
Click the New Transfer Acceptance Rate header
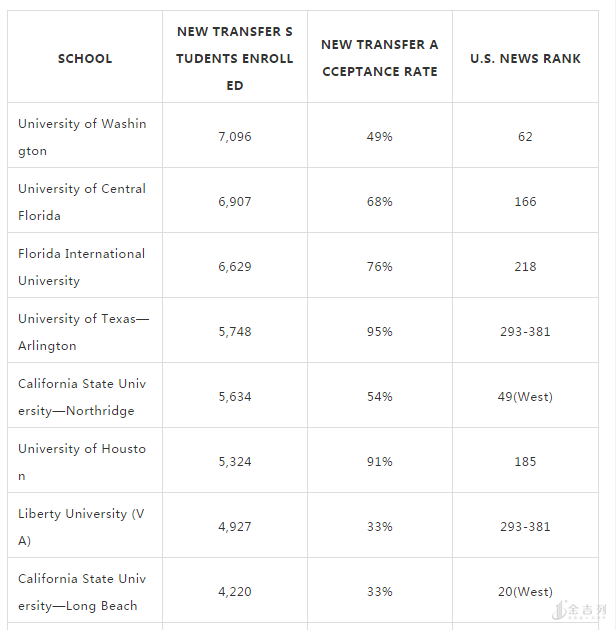coord(380,58)
